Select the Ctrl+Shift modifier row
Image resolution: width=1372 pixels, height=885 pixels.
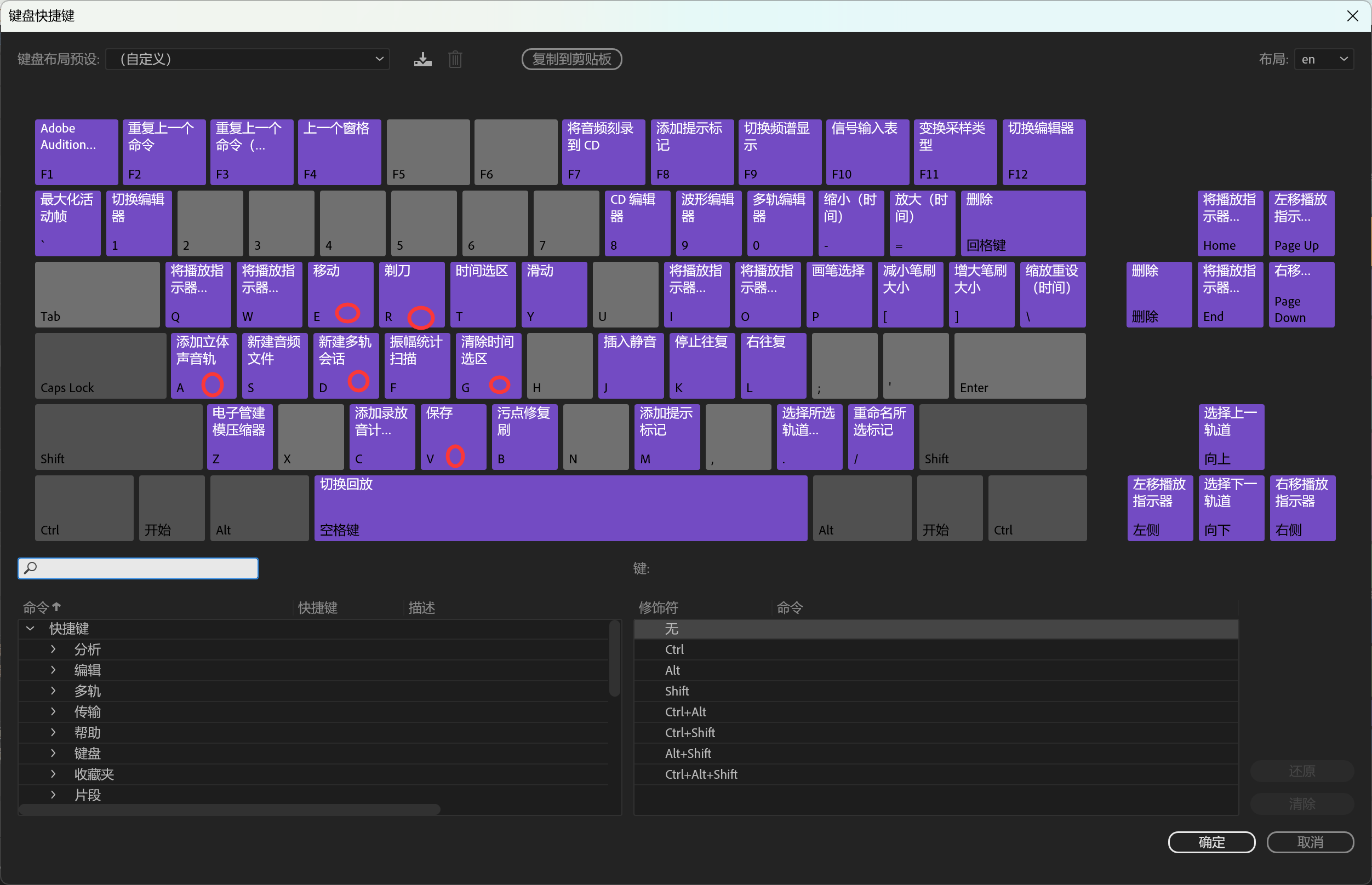[x=936, y=733]
